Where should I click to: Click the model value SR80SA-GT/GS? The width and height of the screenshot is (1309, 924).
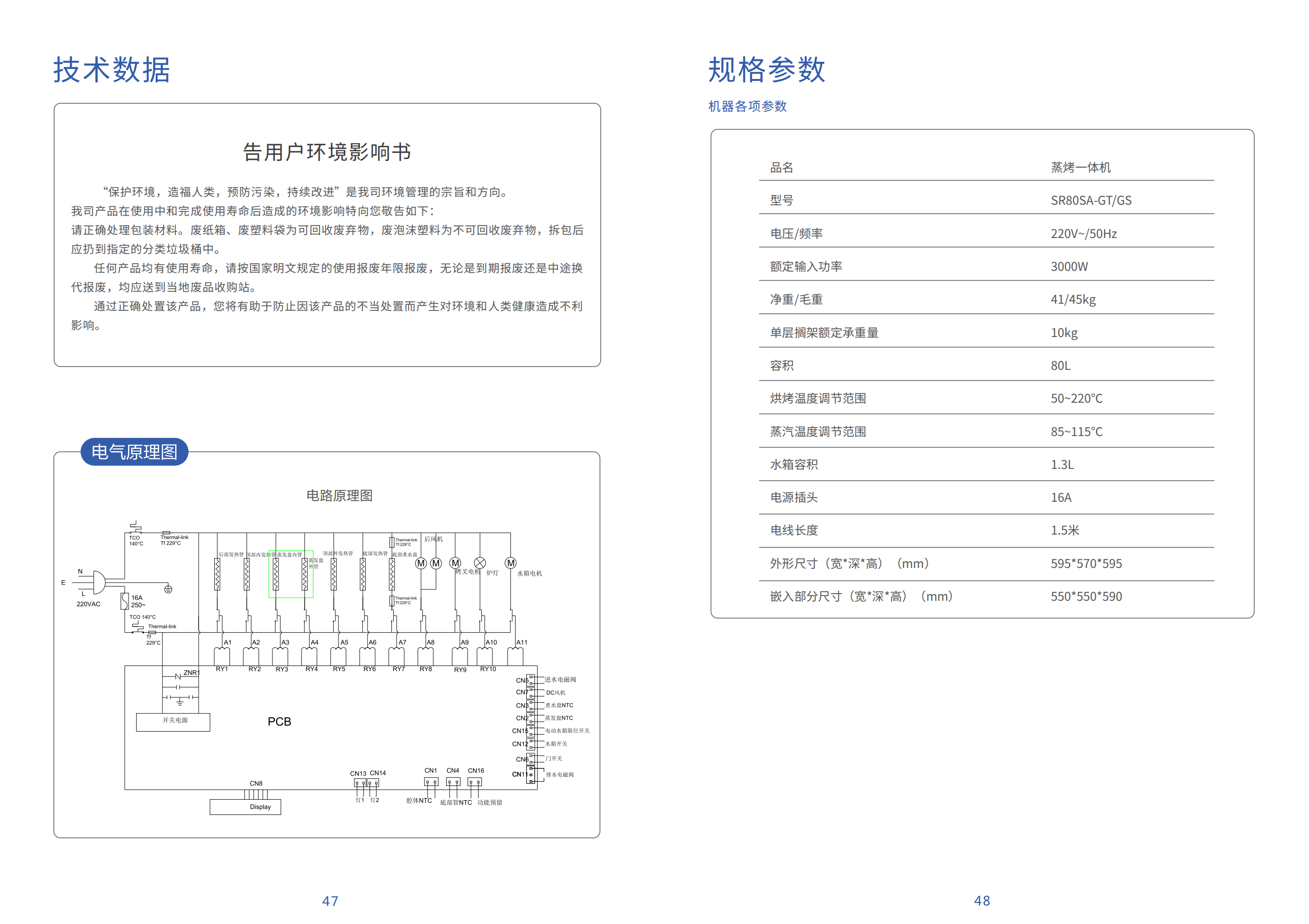(x=1090, y=200)
